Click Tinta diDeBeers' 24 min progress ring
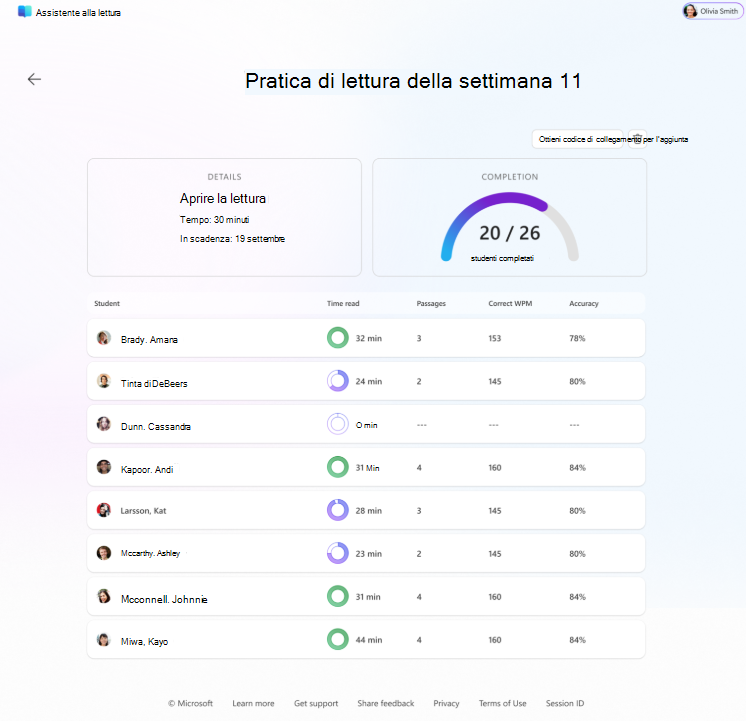This screenshot has height=721, width=746. pyautogui.click(x=338, y=381)
